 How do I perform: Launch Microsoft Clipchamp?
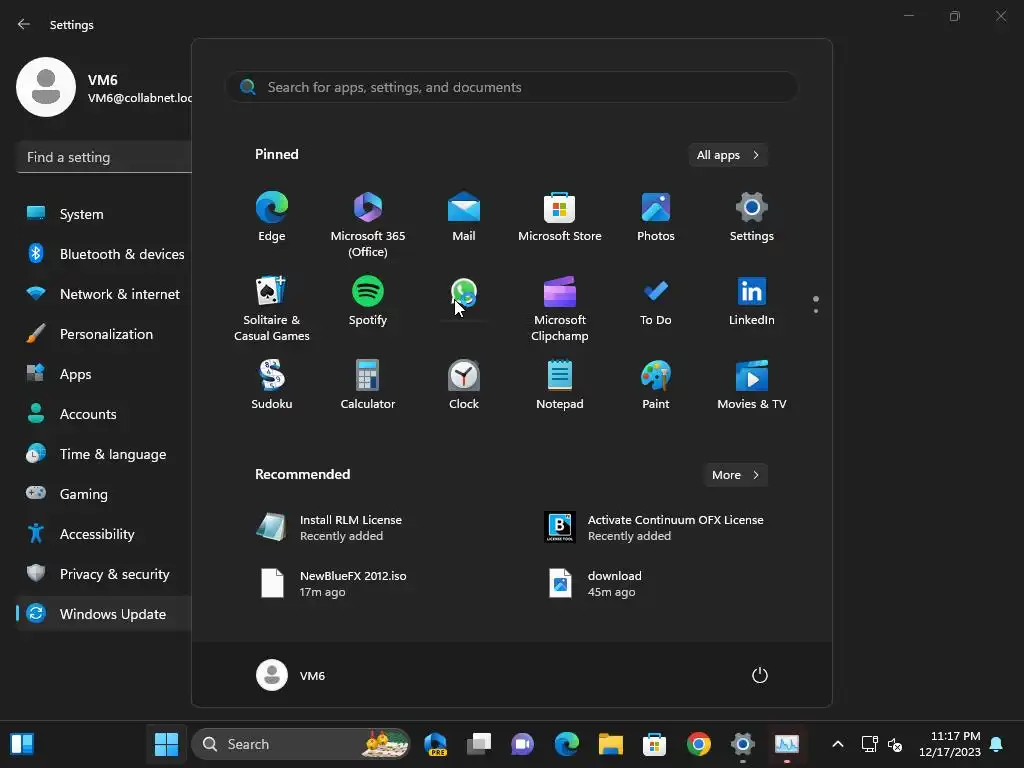click(x=560, y=308)
